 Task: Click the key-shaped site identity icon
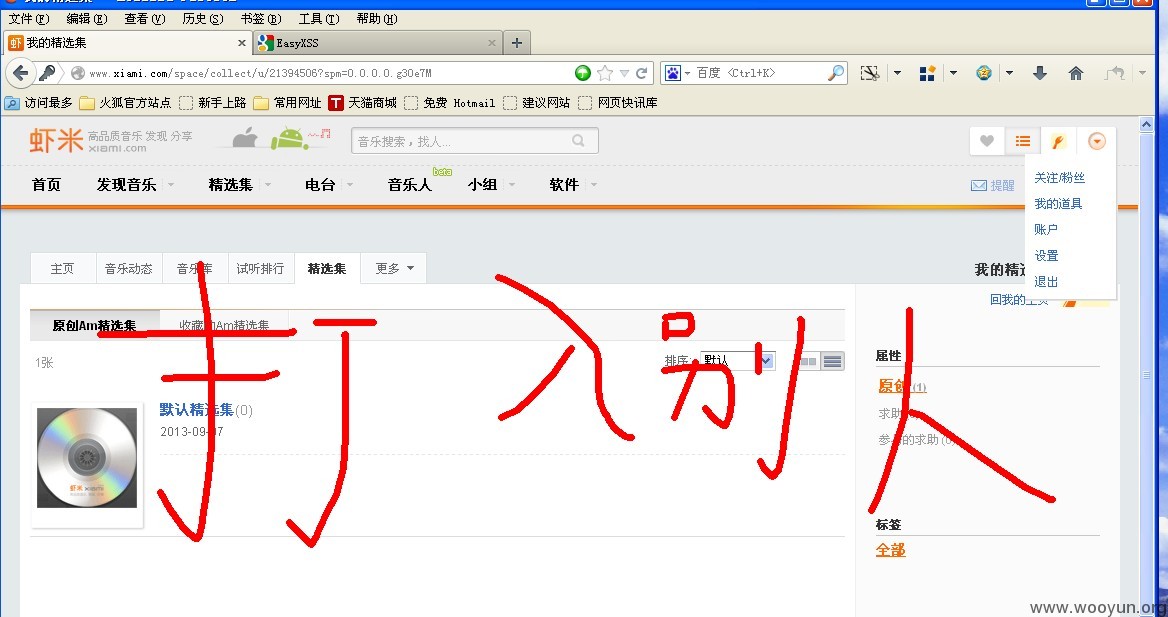(x=46, y=73)
